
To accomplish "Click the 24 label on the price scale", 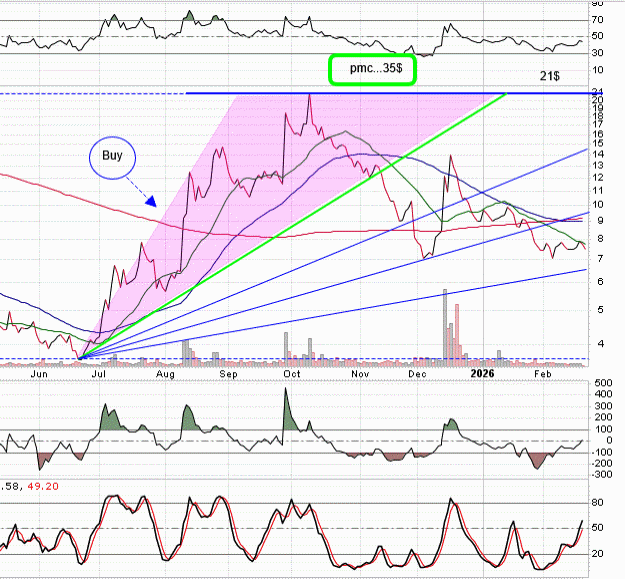I will [596, 92].
